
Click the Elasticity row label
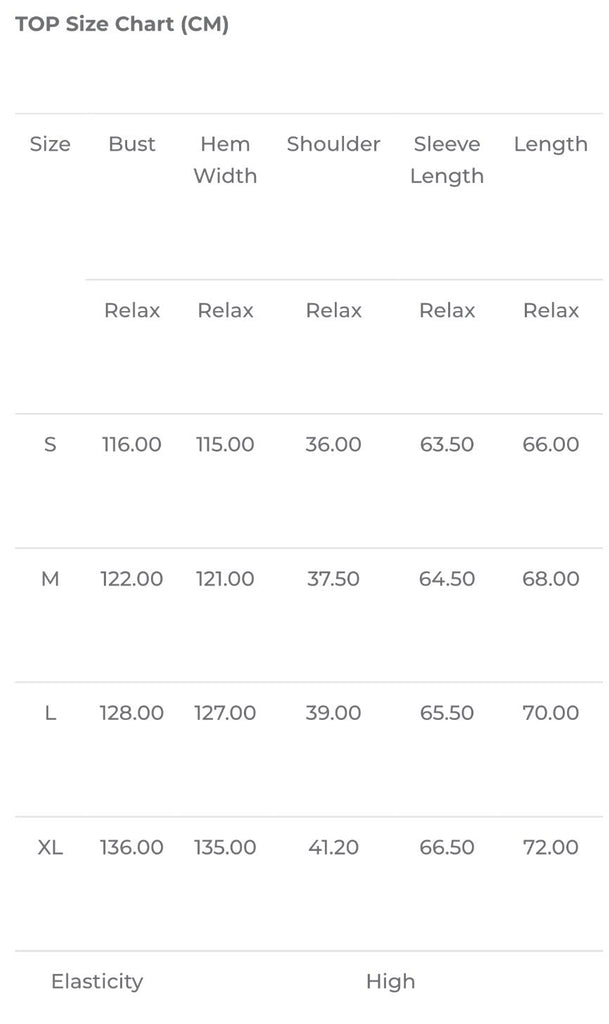click(97, 981)
